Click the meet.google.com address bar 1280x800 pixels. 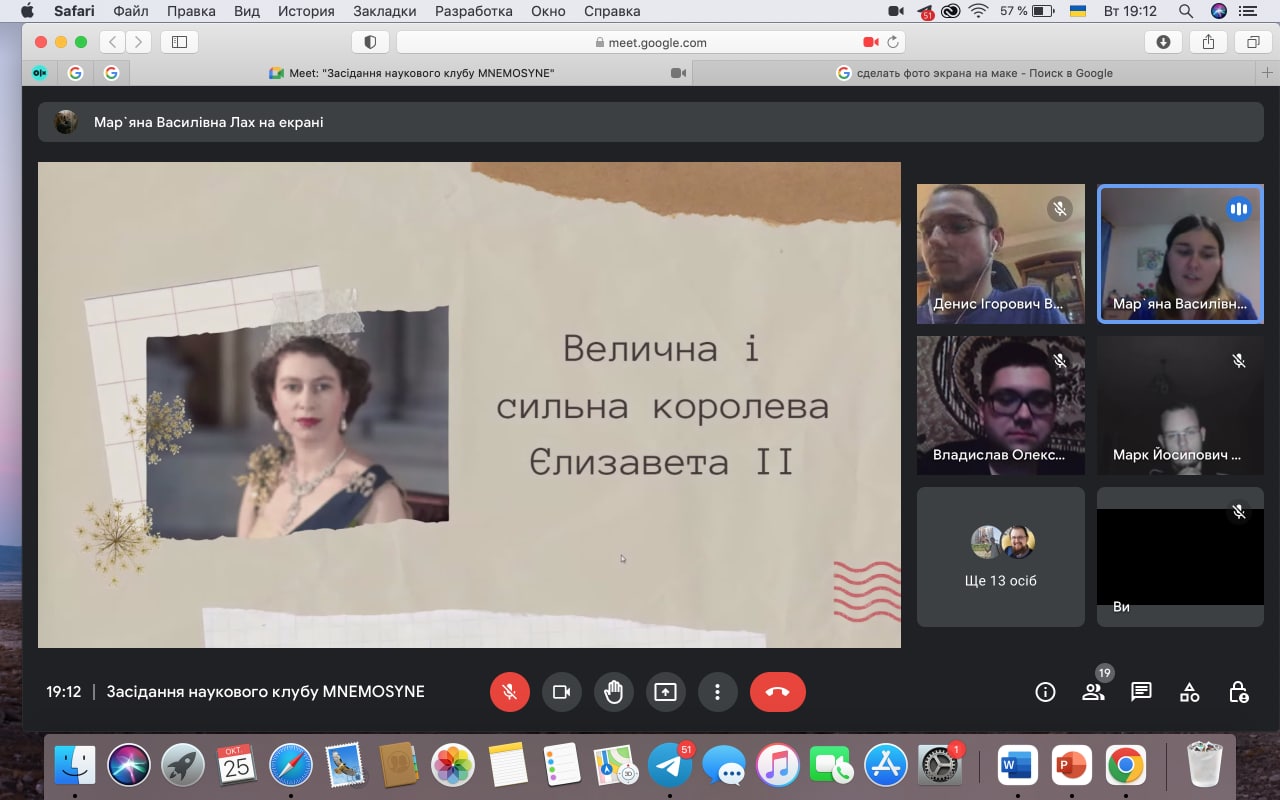point(650,42)
